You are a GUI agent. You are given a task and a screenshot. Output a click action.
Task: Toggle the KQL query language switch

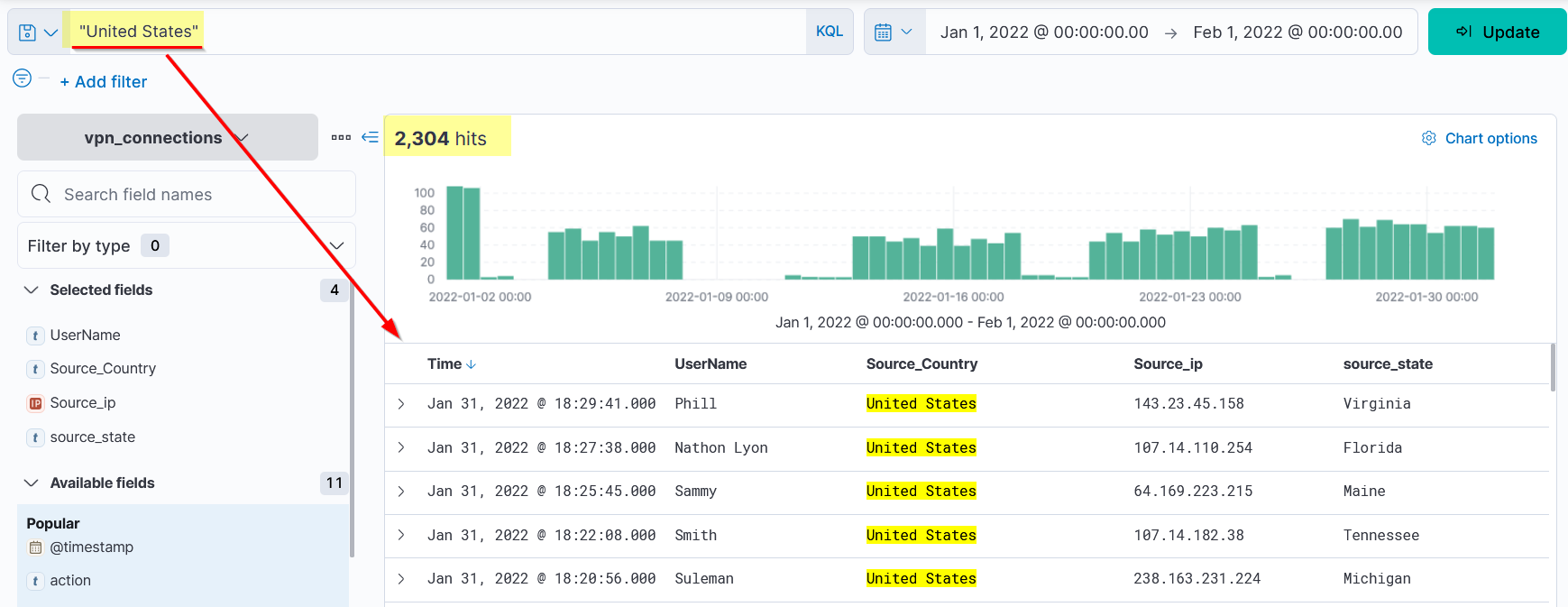829,32
